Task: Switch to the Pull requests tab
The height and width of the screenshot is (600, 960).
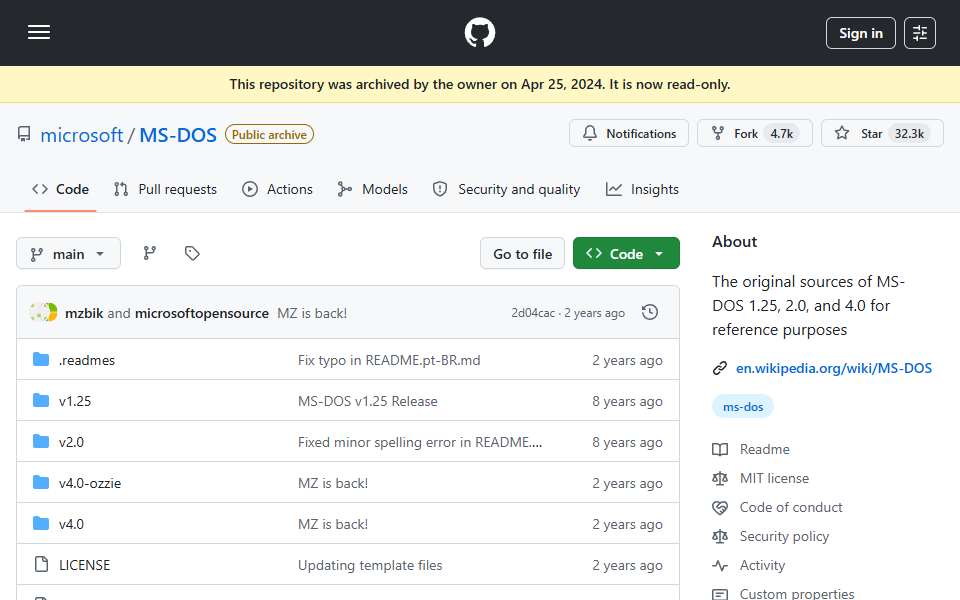Action: [x=165, y=189]
